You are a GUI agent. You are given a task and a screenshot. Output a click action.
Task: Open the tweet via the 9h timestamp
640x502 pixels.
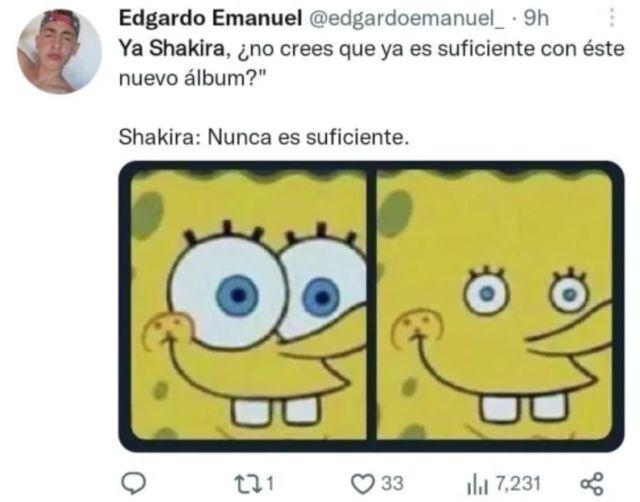536,18
